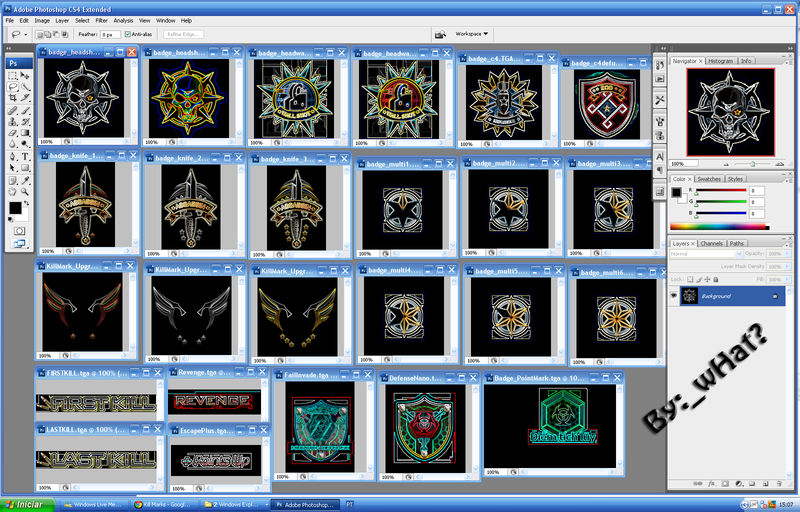Collapse the toolbox double arrows
This screenshot has height=512, width=800.
point(9,48)
